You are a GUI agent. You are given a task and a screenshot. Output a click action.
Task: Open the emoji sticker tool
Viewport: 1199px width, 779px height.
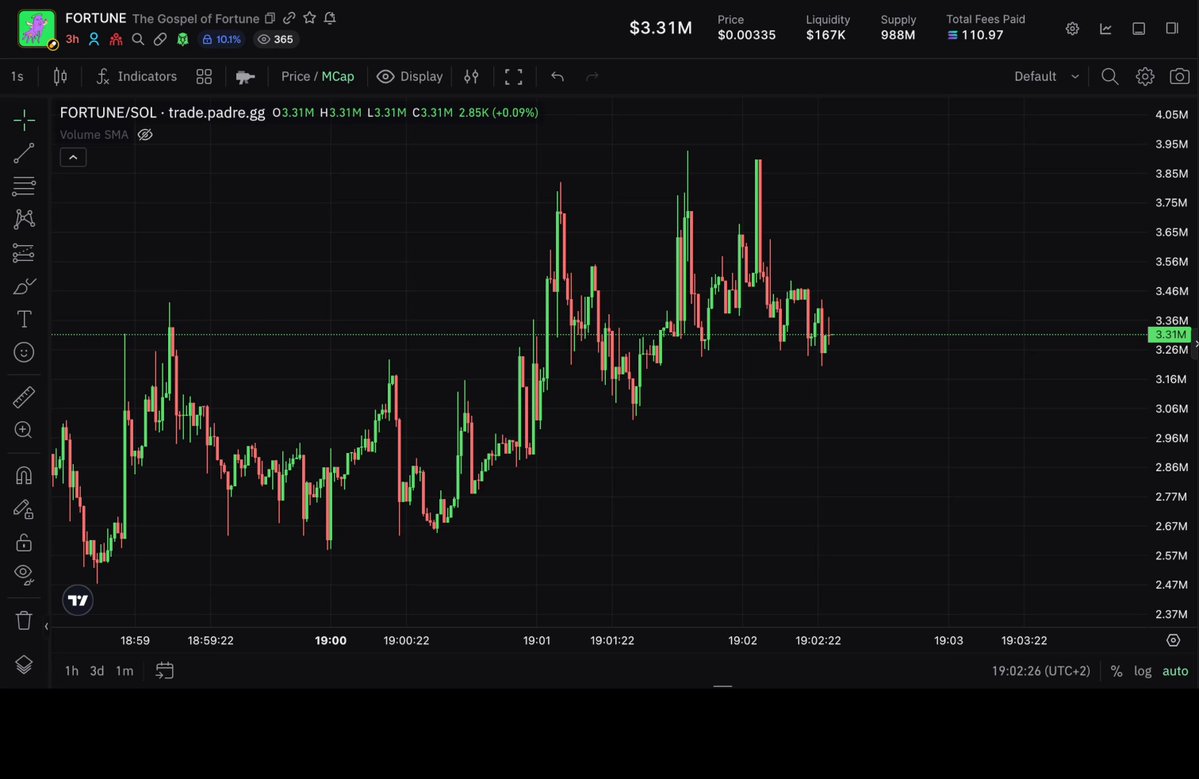click(24, 352)
